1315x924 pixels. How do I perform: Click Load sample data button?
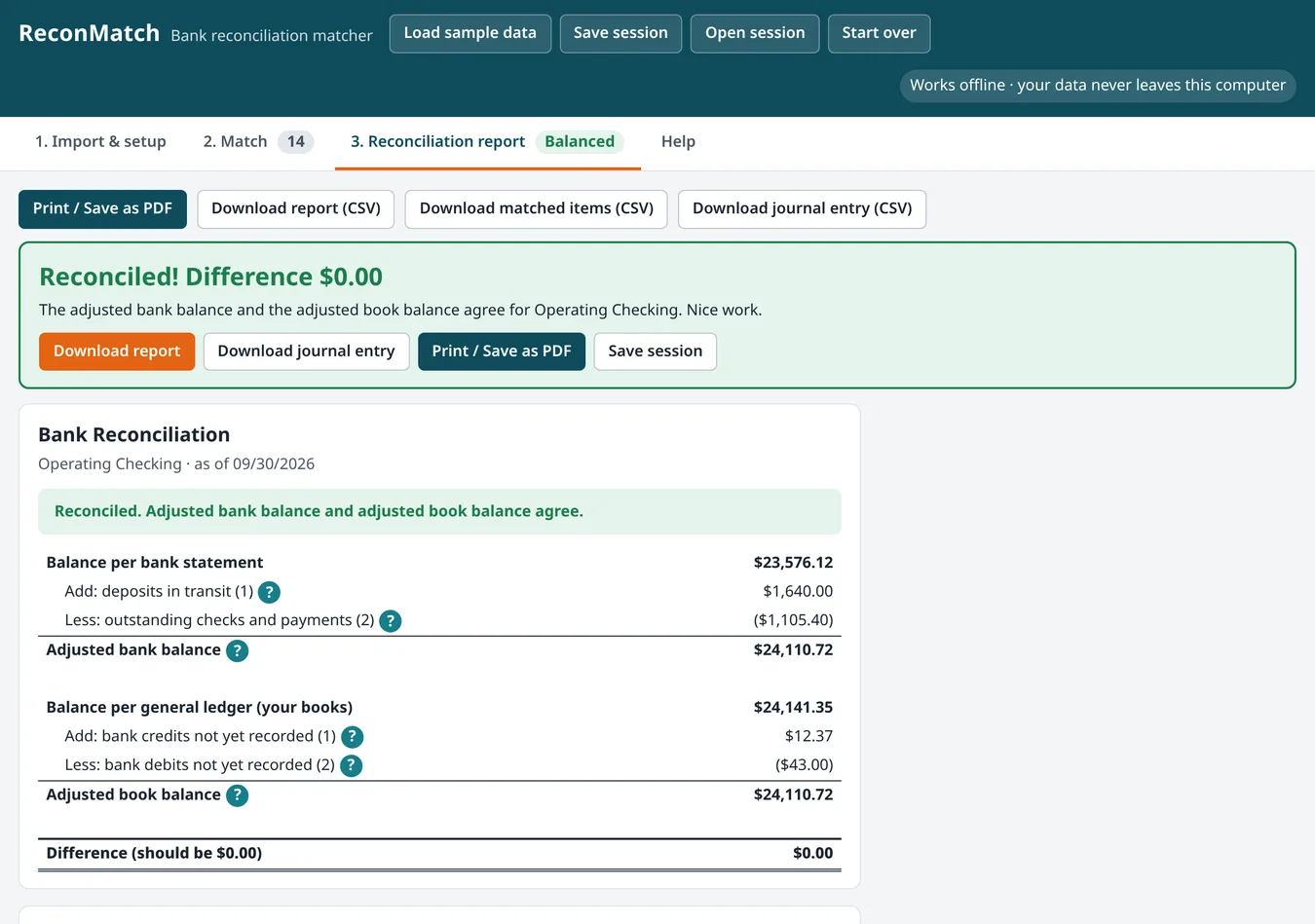[x=470, y=33]
